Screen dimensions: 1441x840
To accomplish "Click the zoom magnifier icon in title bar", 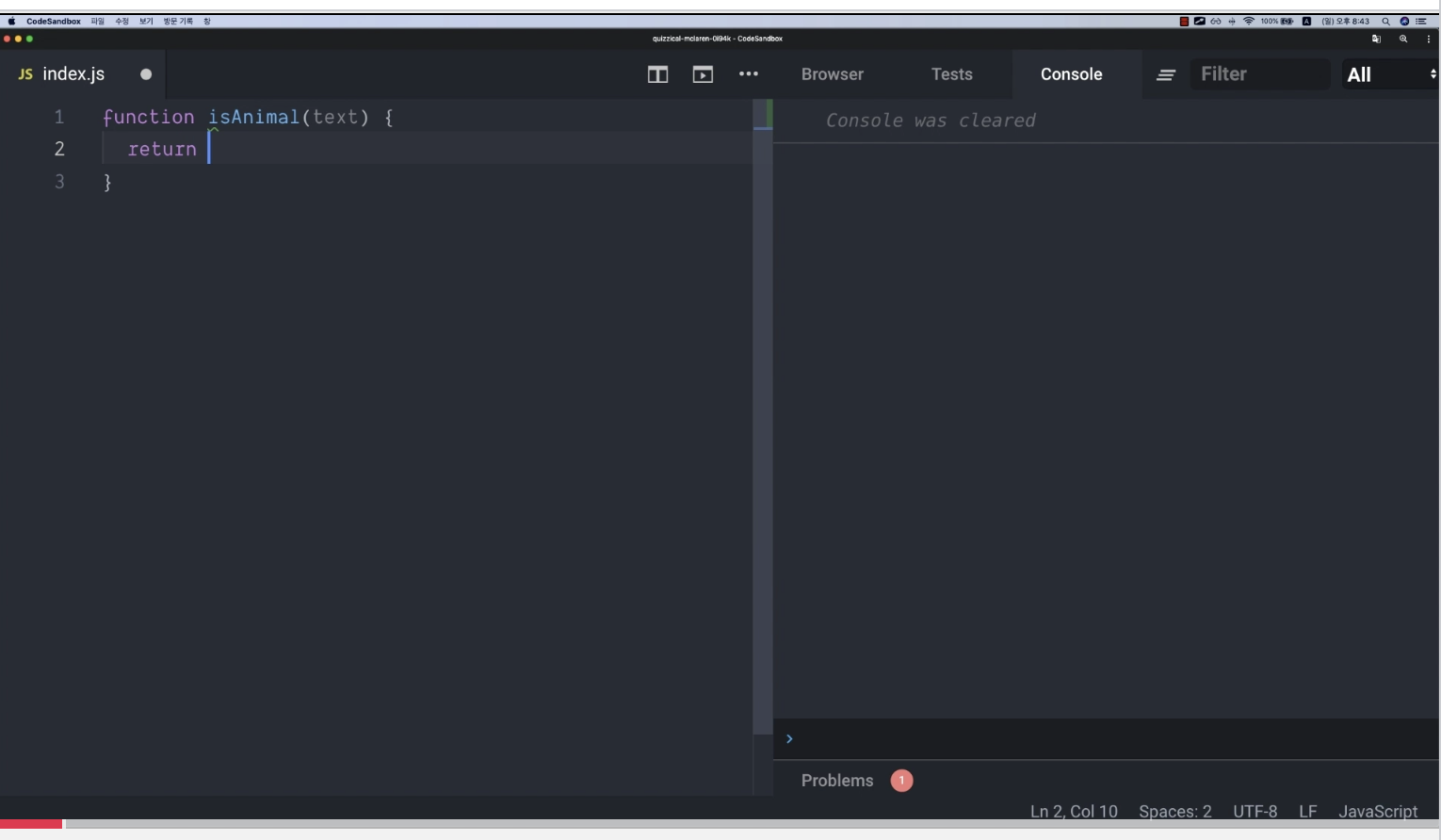I will (x=1403, y=39).
